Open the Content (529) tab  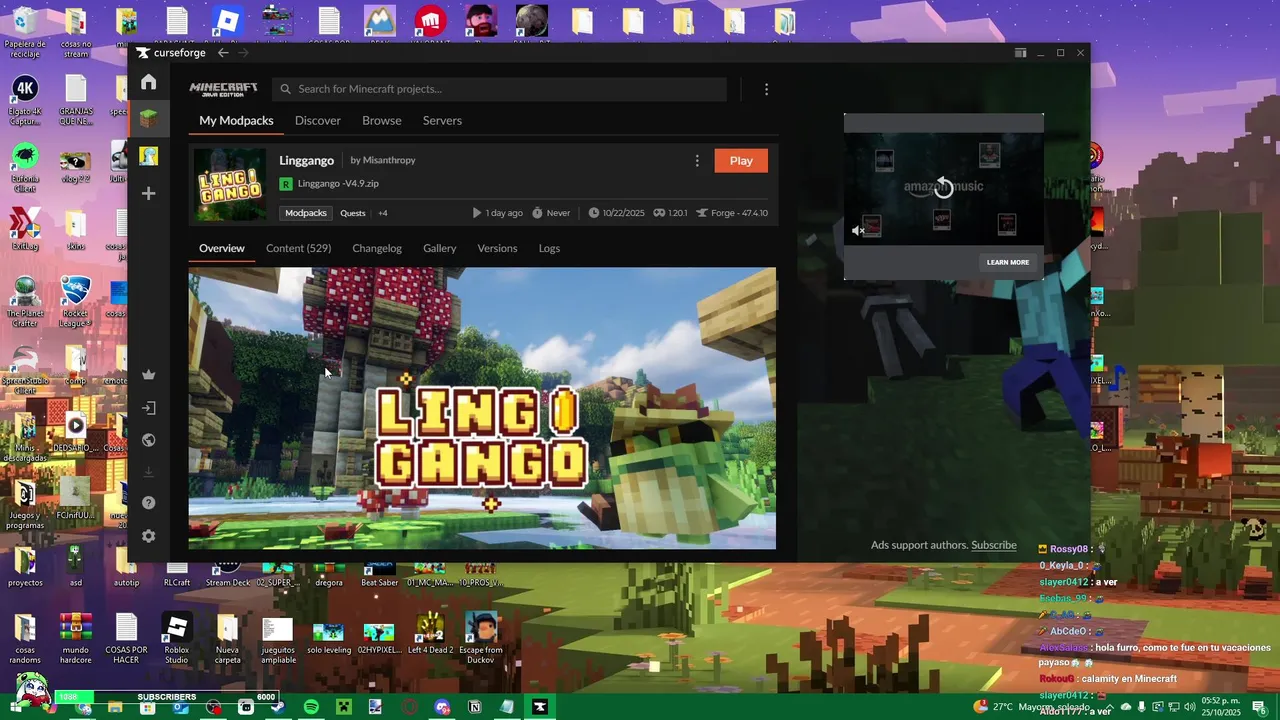click(x=298, y=248)
